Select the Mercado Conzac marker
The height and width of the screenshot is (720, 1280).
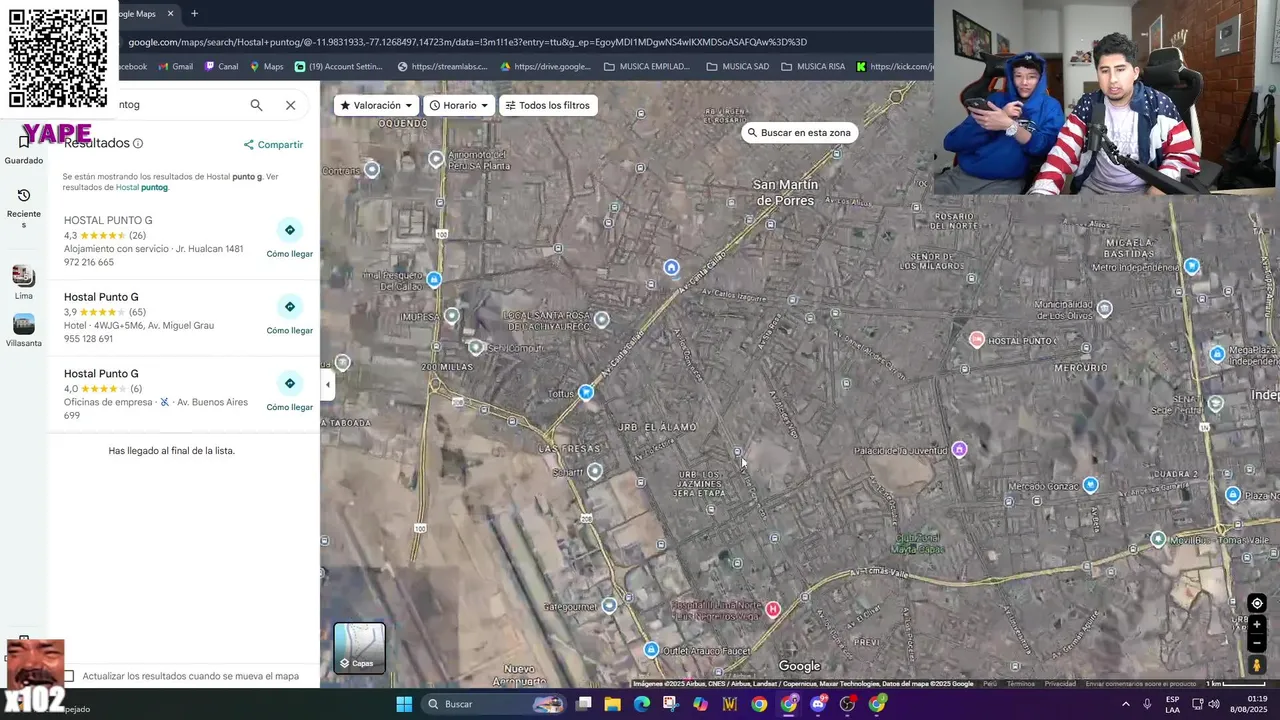pos(1091,485)
